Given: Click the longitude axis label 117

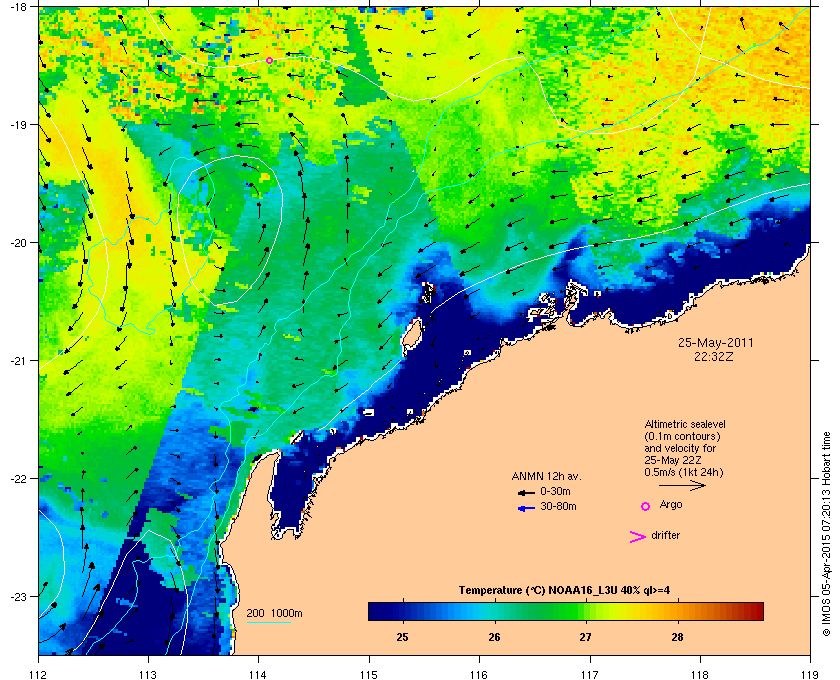Looking at the screenshot, I should coord(589,674).
